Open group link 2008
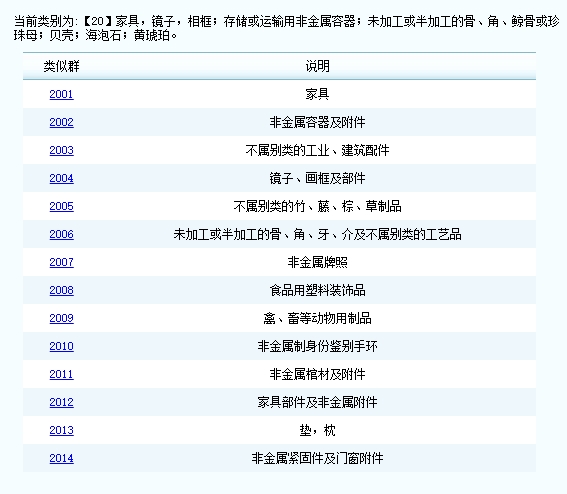This screenshot has width=567, height=494. (x=61, y=290)
